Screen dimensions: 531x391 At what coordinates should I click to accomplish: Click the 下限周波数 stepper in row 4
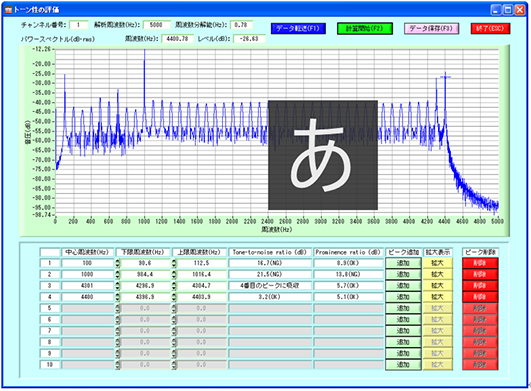pos(118,297)
